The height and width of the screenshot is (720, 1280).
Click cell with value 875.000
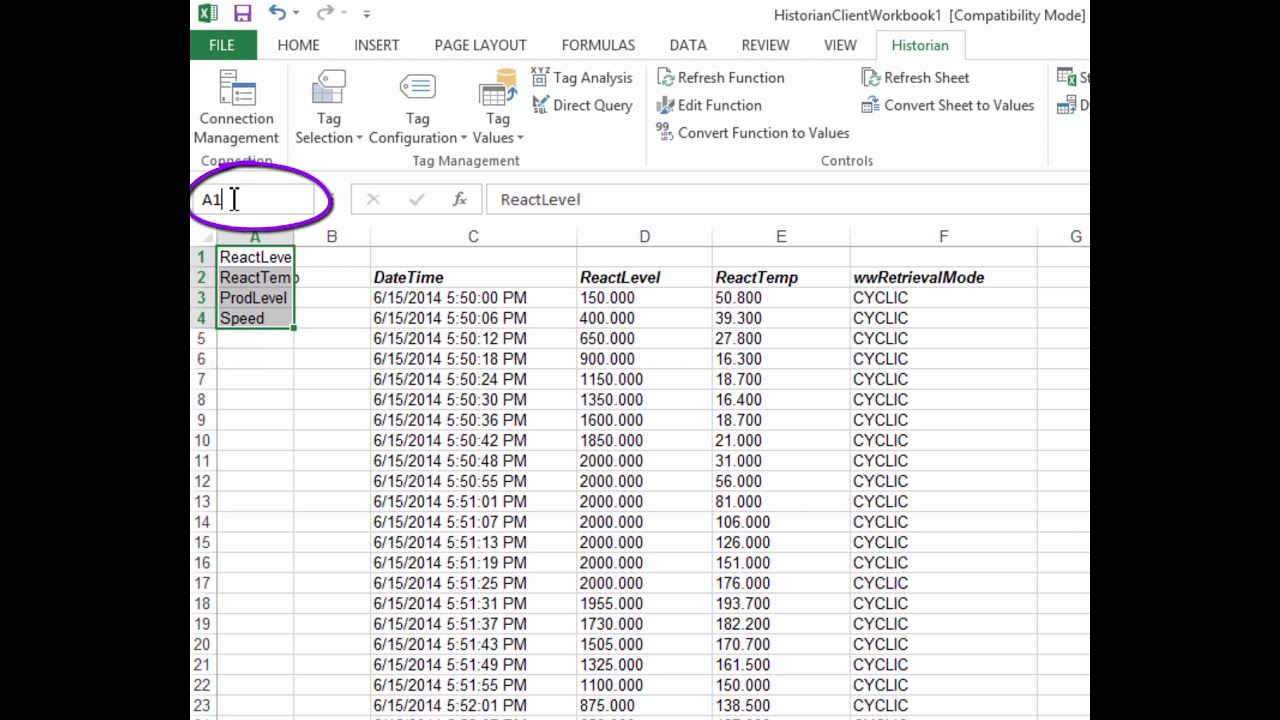(644, 705)
